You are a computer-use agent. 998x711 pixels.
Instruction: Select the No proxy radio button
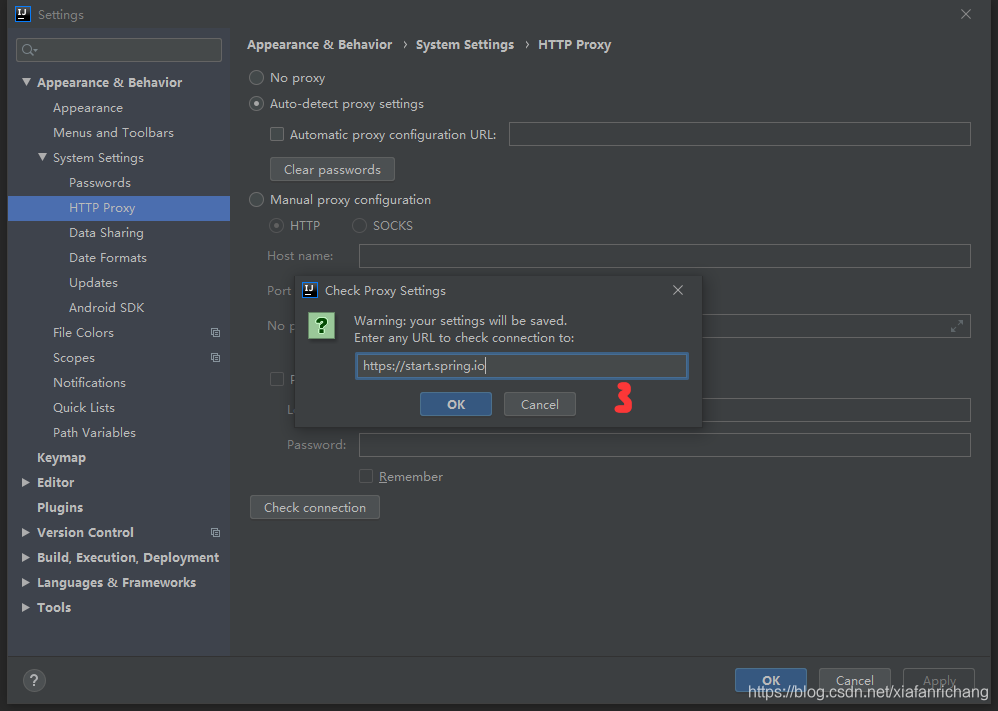pyautogui.click(x=256, y=78)
